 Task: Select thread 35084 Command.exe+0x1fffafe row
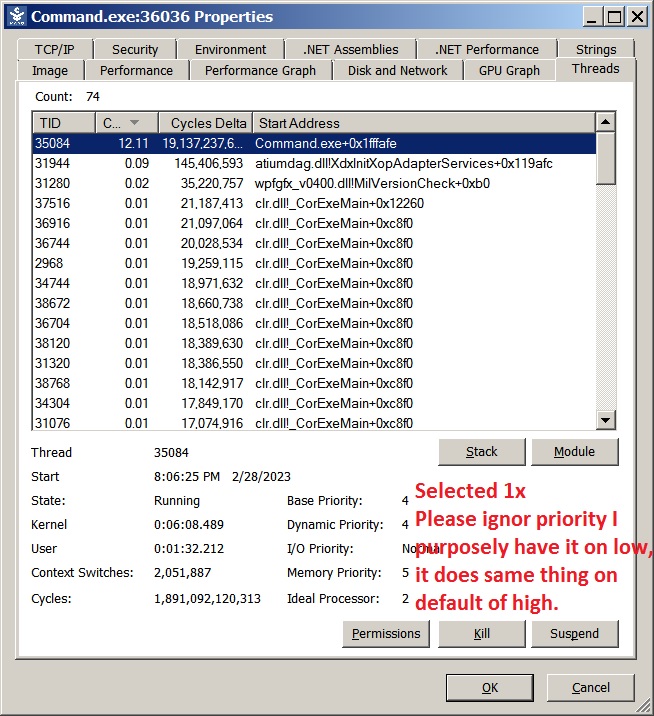click(314, 143)
